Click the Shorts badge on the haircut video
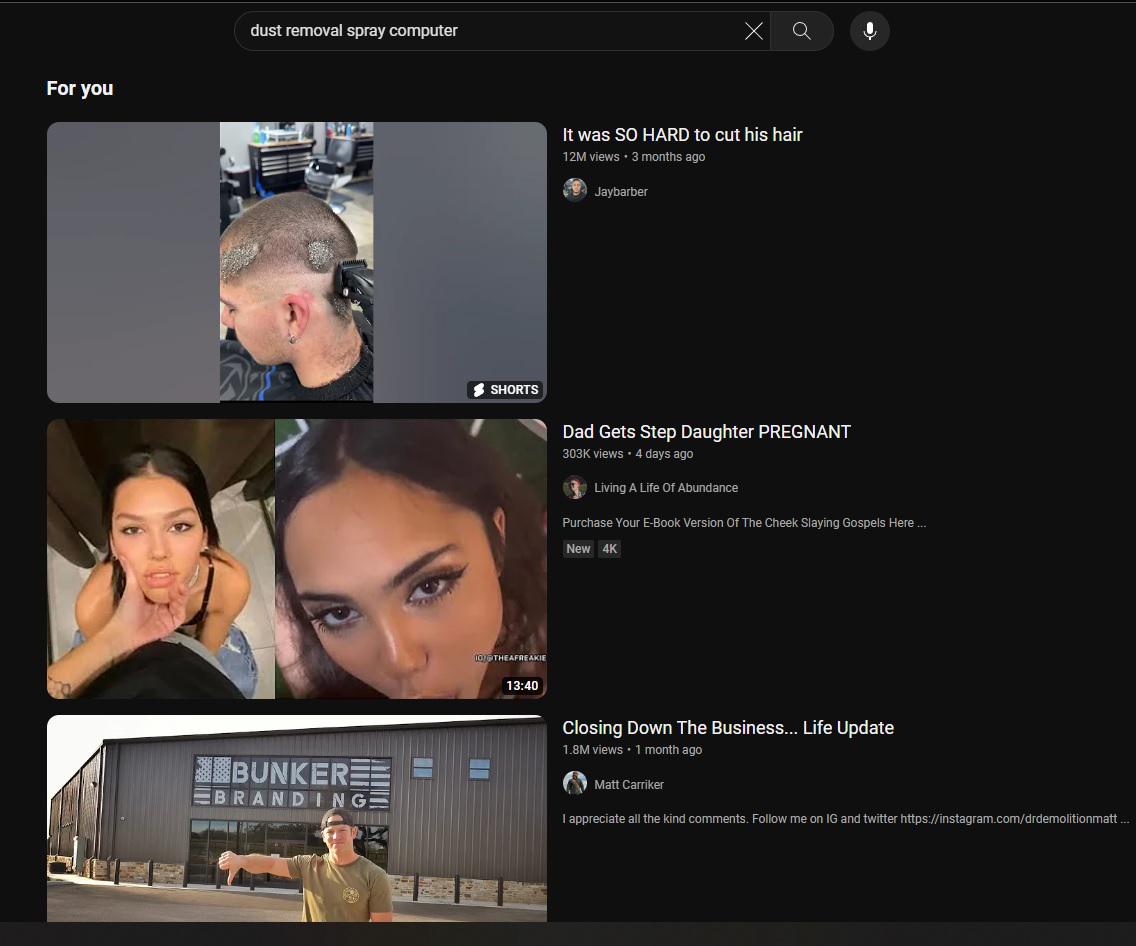This screenshot has width=1136, height=946. [505, 390]
